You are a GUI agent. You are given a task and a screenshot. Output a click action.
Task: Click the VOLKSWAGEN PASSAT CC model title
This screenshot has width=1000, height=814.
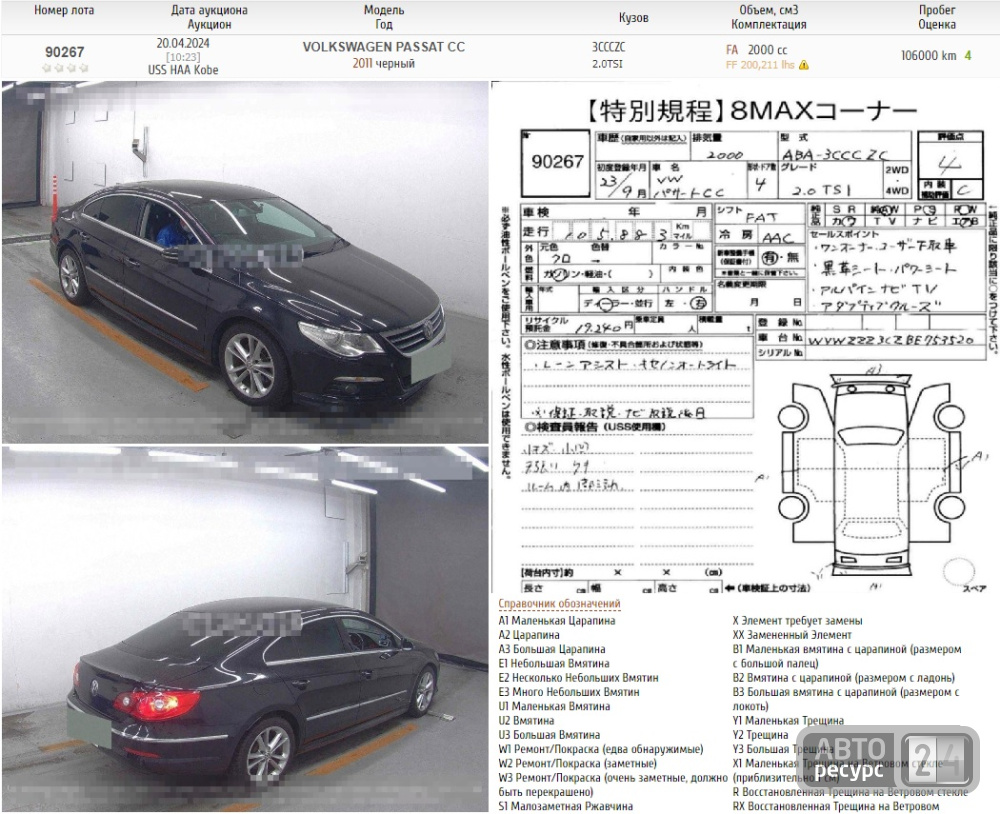(x=383, y=47)
